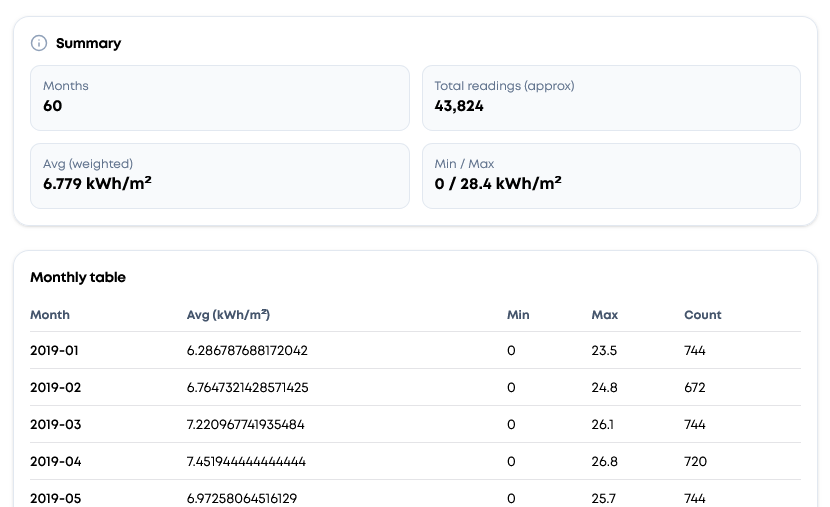Select the total readings value 43,824
Viewport: 830px width, 507px height.
pos(459,106)
